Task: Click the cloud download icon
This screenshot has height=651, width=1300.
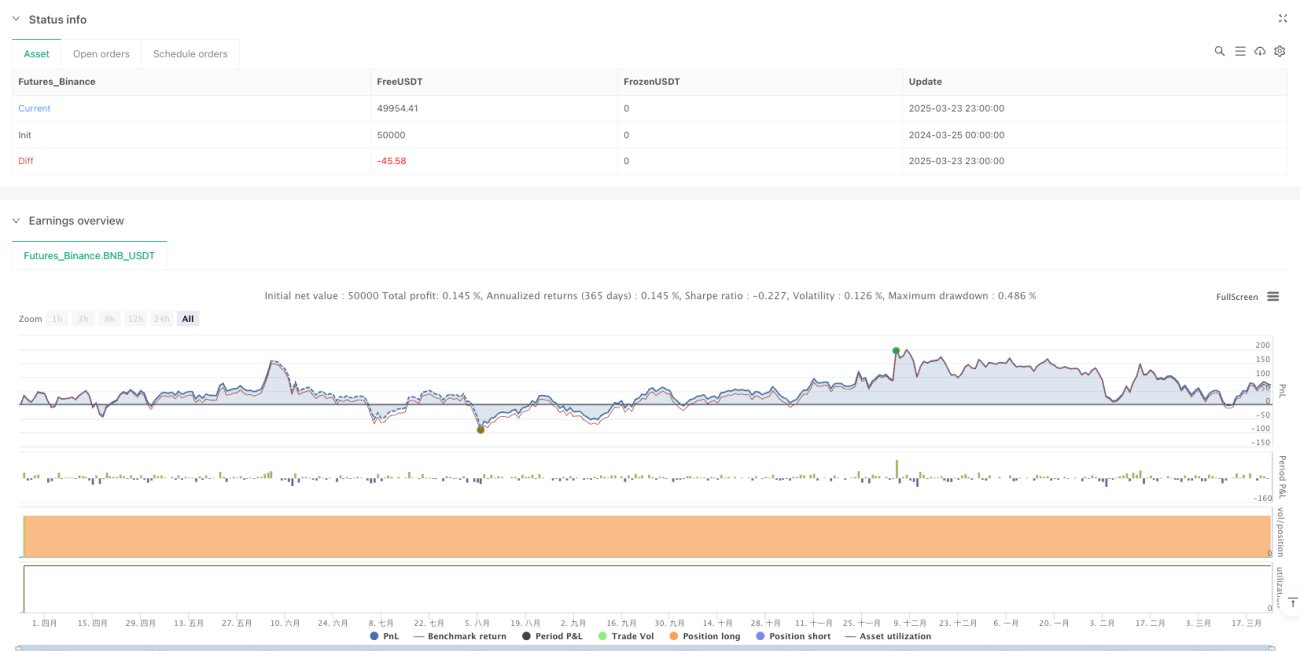Action: click(x=1260, y=51)
